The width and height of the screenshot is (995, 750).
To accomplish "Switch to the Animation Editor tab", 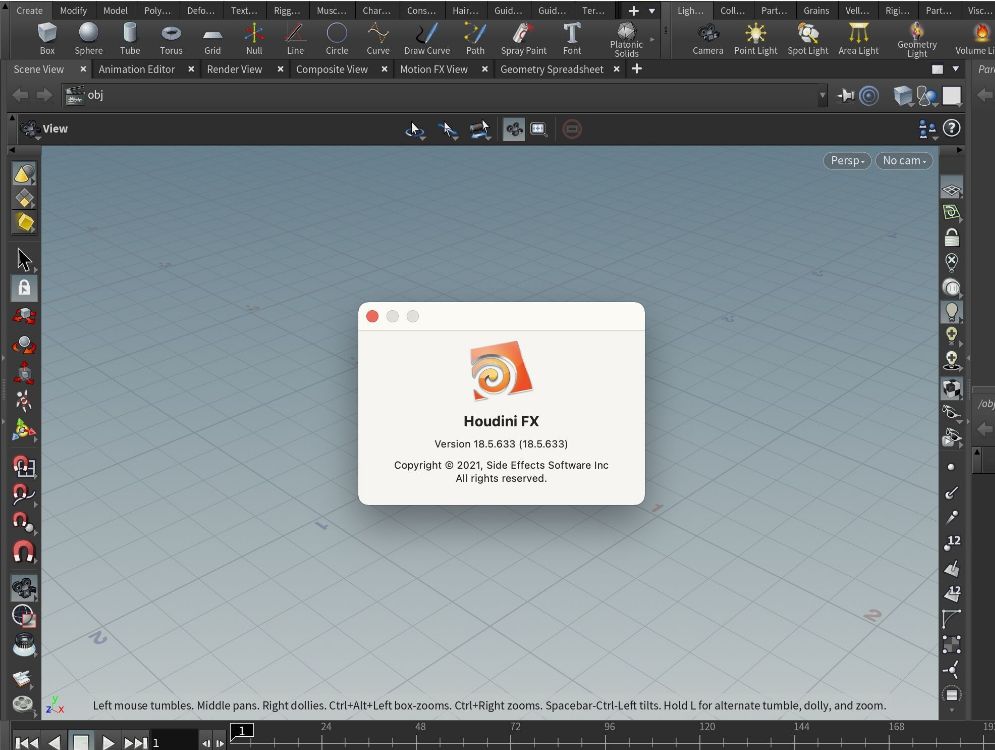I will click(x=136, y=69).
